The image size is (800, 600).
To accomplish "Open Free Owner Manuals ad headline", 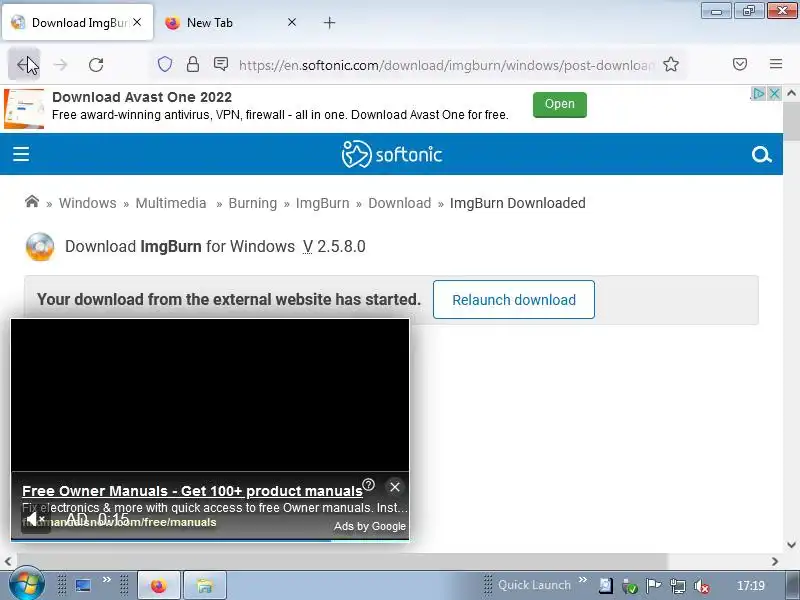I will click(192, 491).
